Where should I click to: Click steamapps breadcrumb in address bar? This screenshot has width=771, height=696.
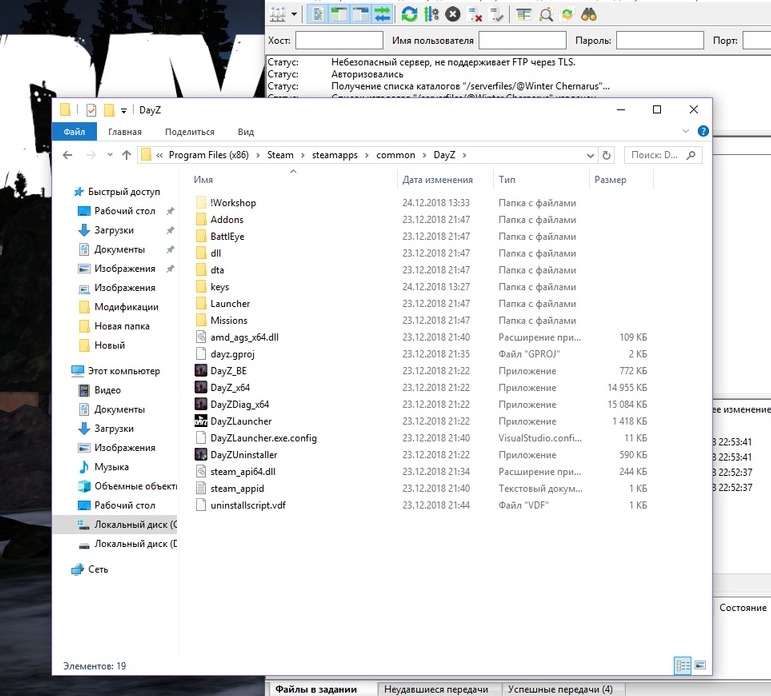tap(335, 155)
